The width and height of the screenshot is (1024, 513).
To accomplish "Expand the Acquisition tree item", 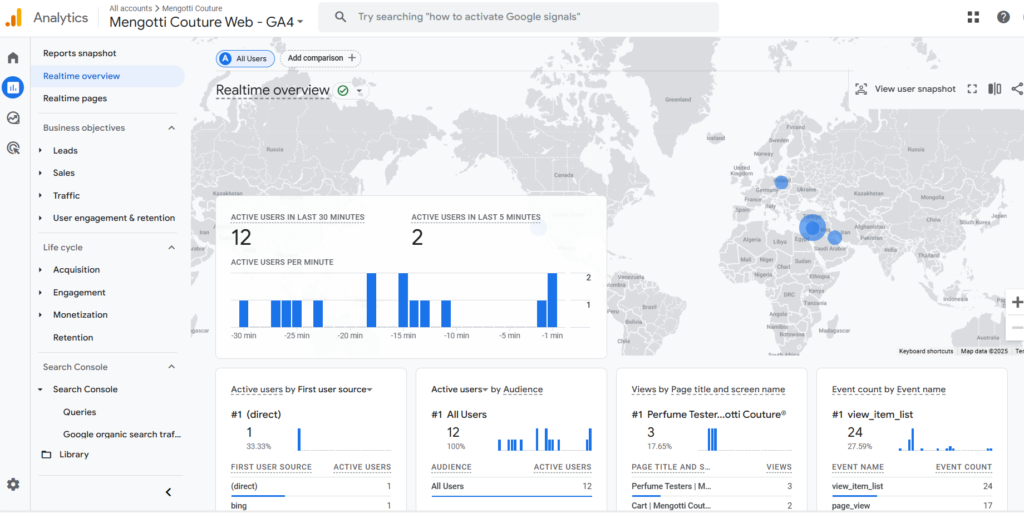I will click(40, 270).
